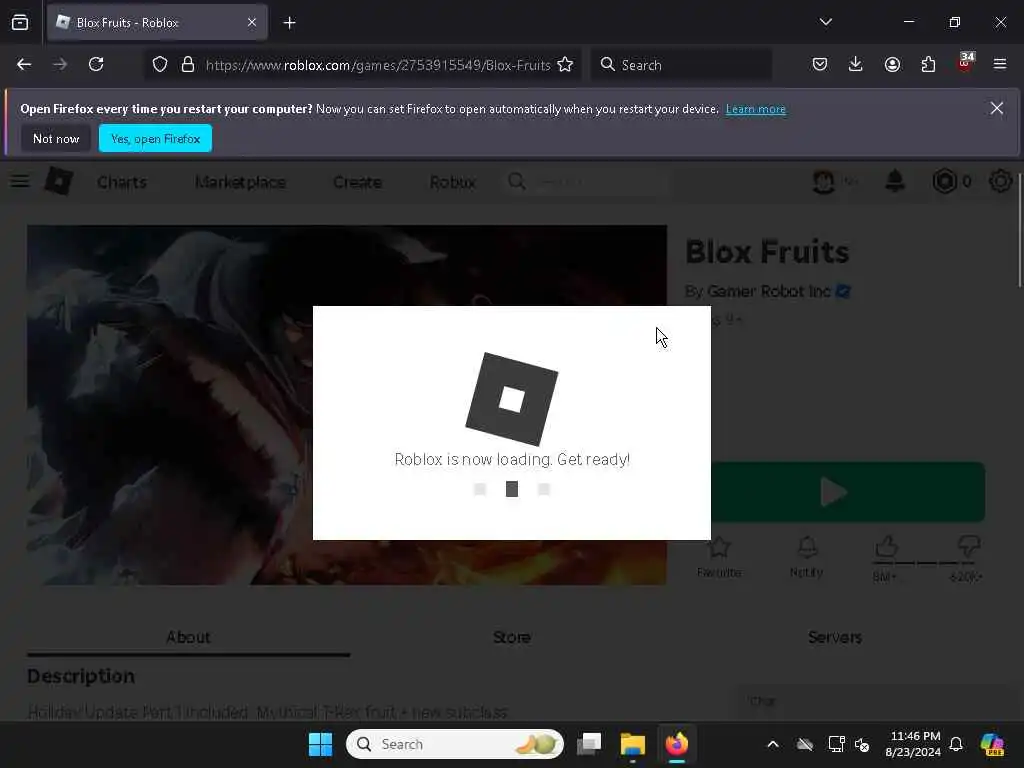Open Roblox notifications bell
Screen dimensions: 1024x768
tap(895, 181)
